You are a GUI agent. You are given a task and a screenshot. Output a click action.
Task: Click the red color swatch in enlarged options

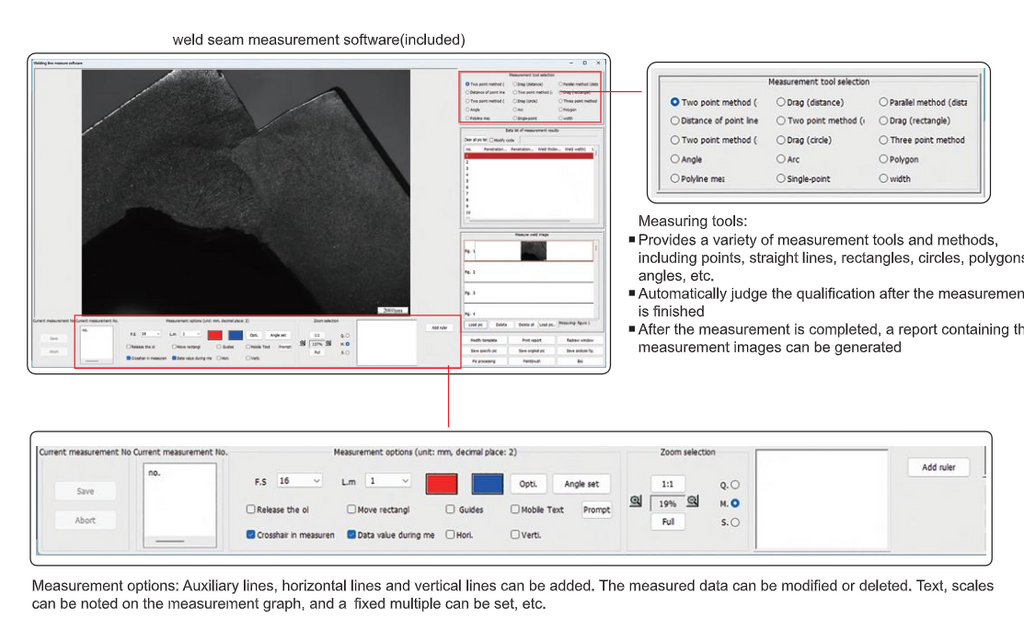[x=441, y=484]
